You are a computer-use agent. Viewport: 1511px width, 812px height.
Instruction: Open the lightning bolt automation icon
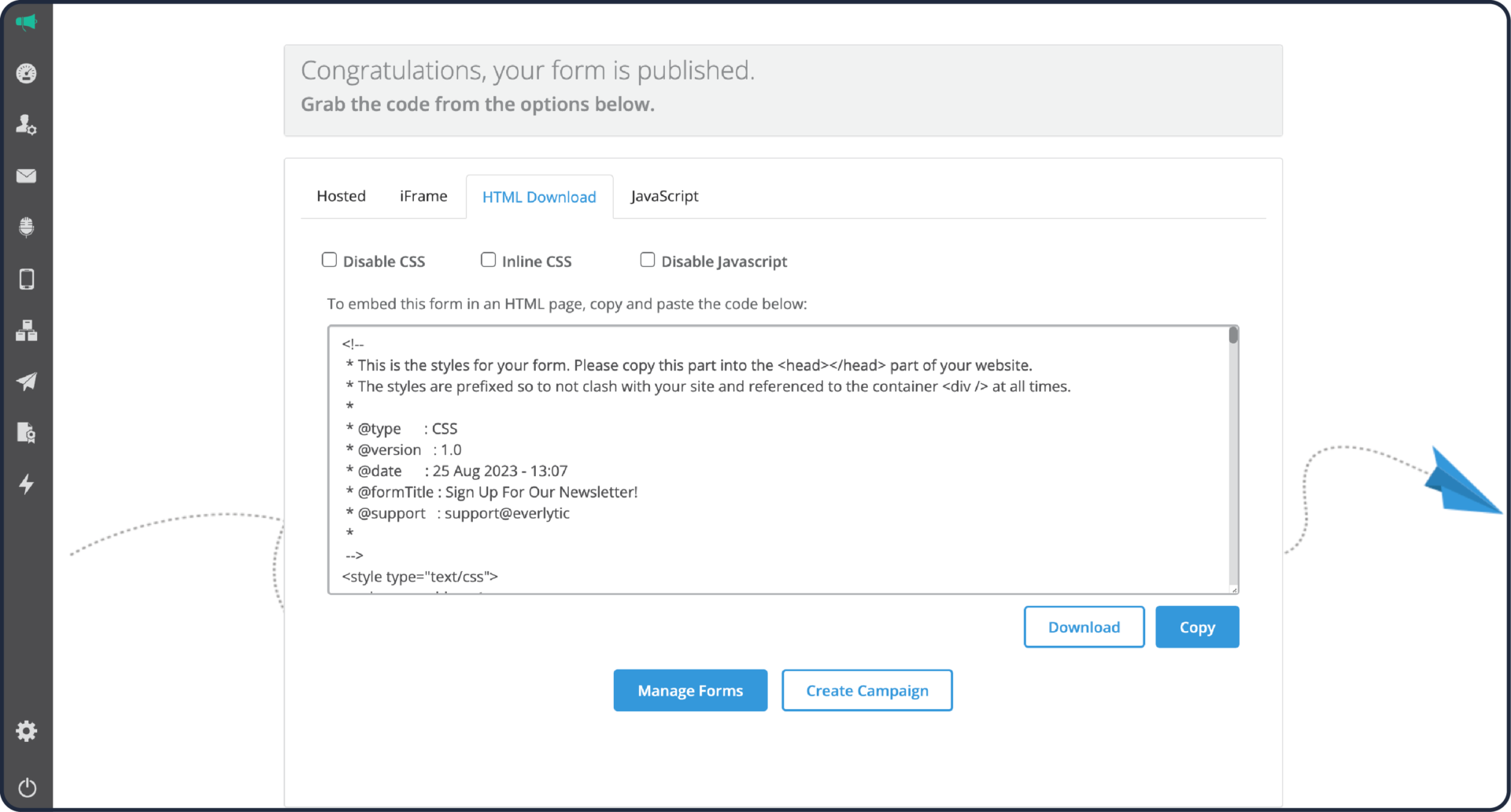click(x=26, y=484)
